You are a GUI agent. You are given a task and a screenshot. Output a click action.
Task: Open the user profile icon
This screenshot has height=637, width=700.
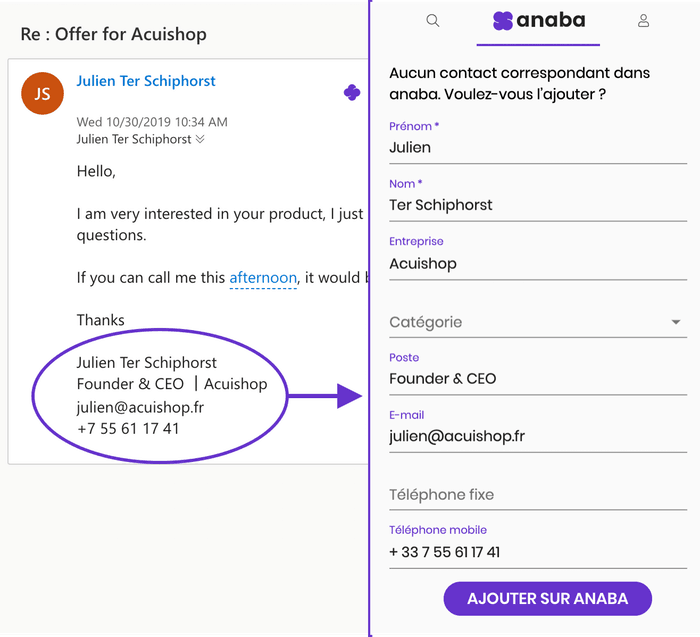pyautogui.click(x=643, y=21)
